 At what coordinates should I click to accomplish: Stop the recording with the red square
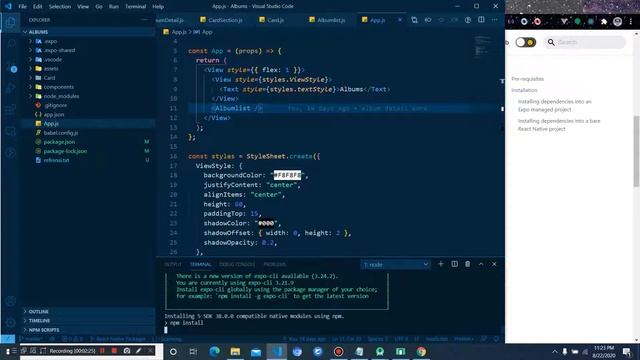(x=114, y=351)
